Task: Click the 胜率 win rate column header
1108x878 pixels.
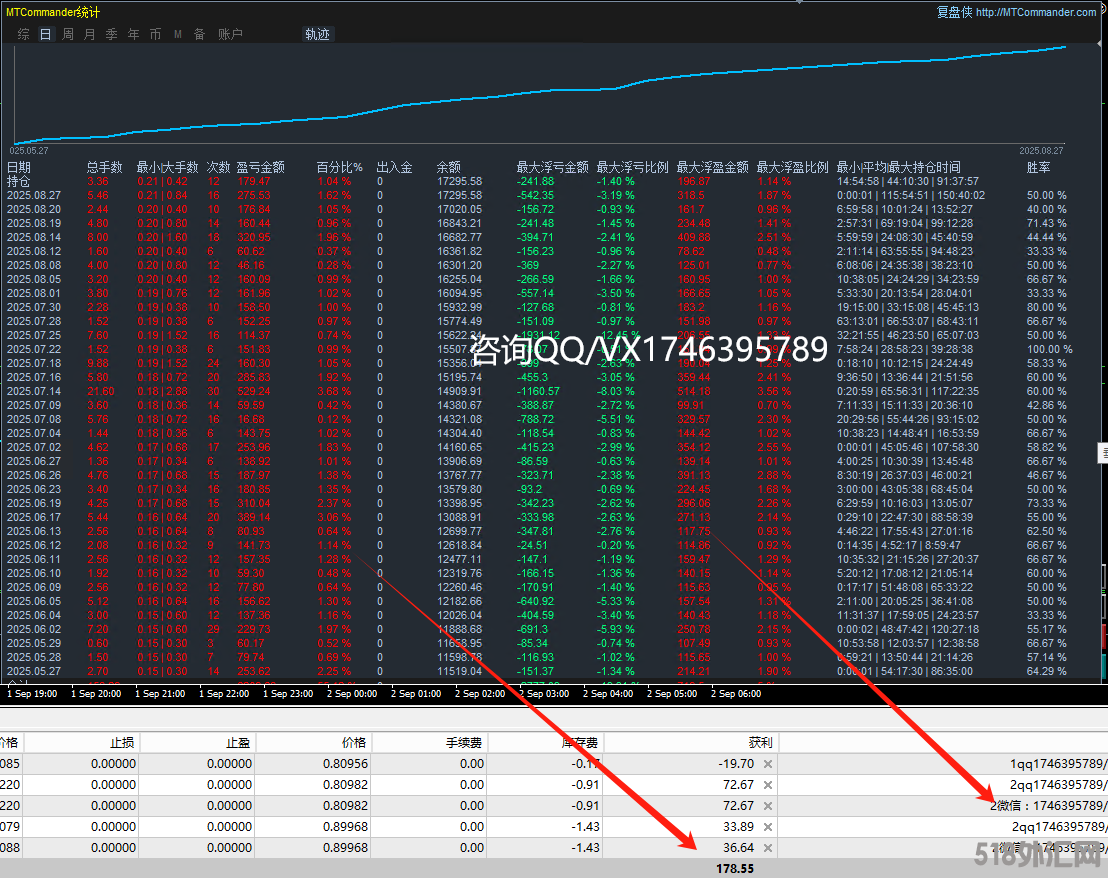Action: pyautogui.click(x=1038, y=167)
